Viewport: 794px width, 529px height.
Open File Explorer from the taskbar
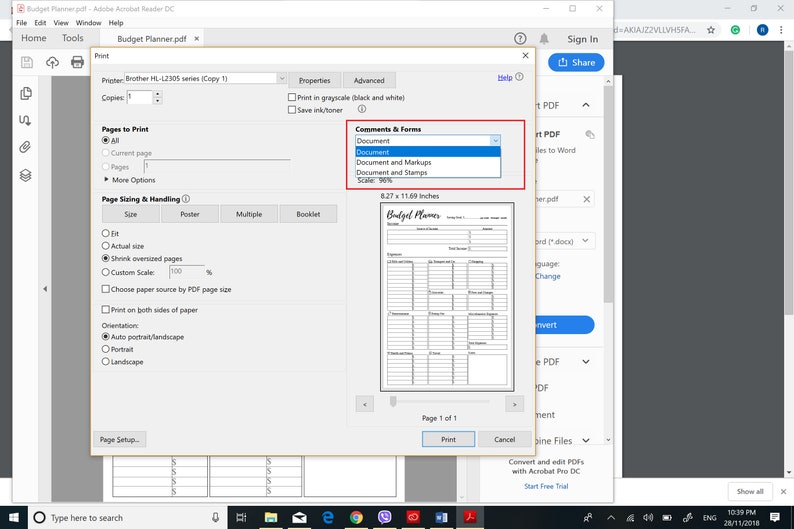pos(271,517)
